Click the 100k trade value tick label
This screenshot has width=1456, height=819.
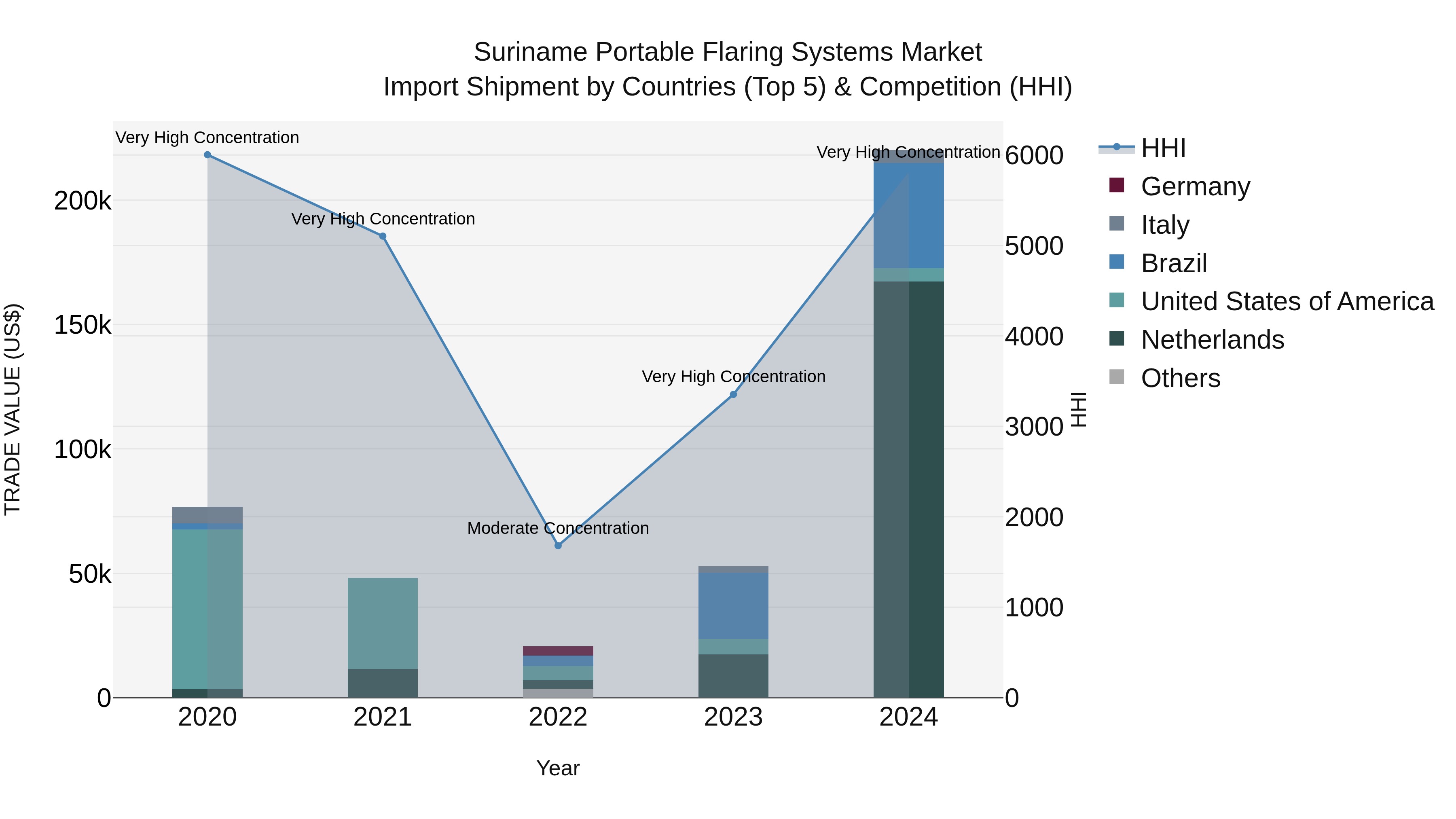[x=83, y=450]
